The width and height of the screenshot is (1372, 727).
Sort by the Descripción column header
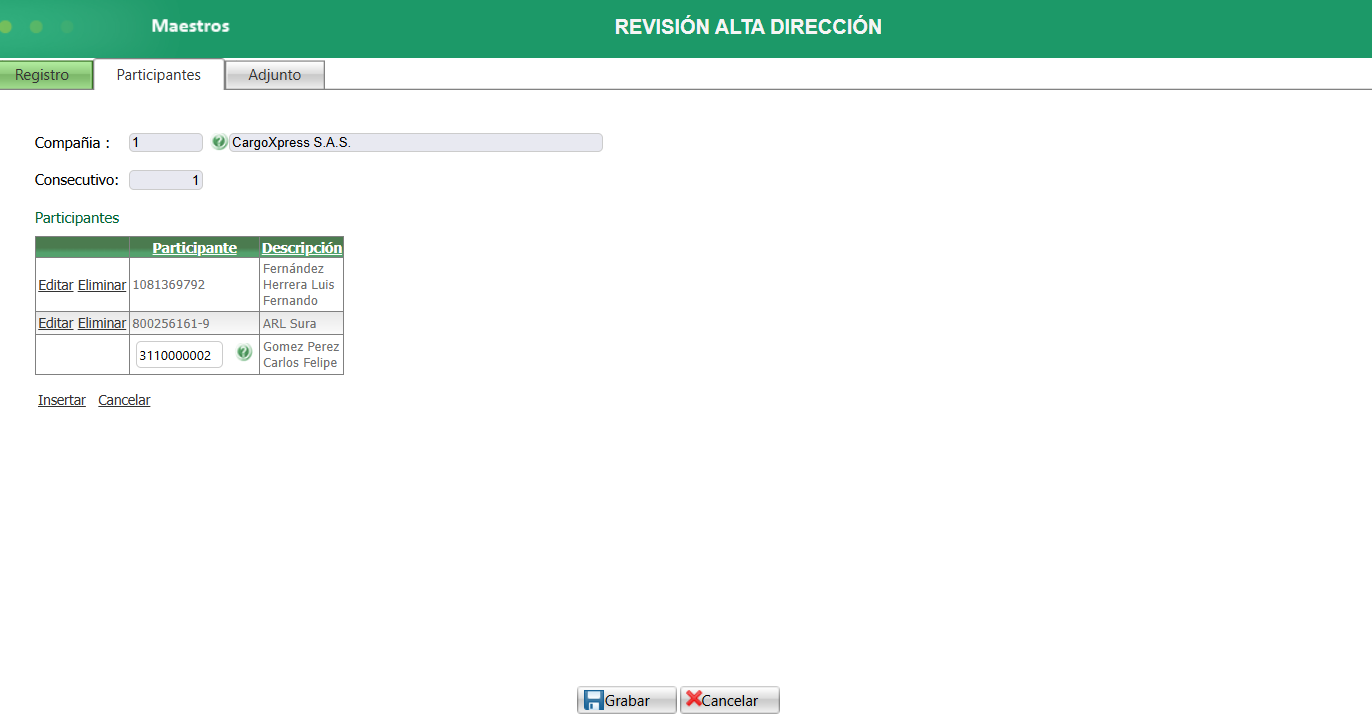click(301, 247)
